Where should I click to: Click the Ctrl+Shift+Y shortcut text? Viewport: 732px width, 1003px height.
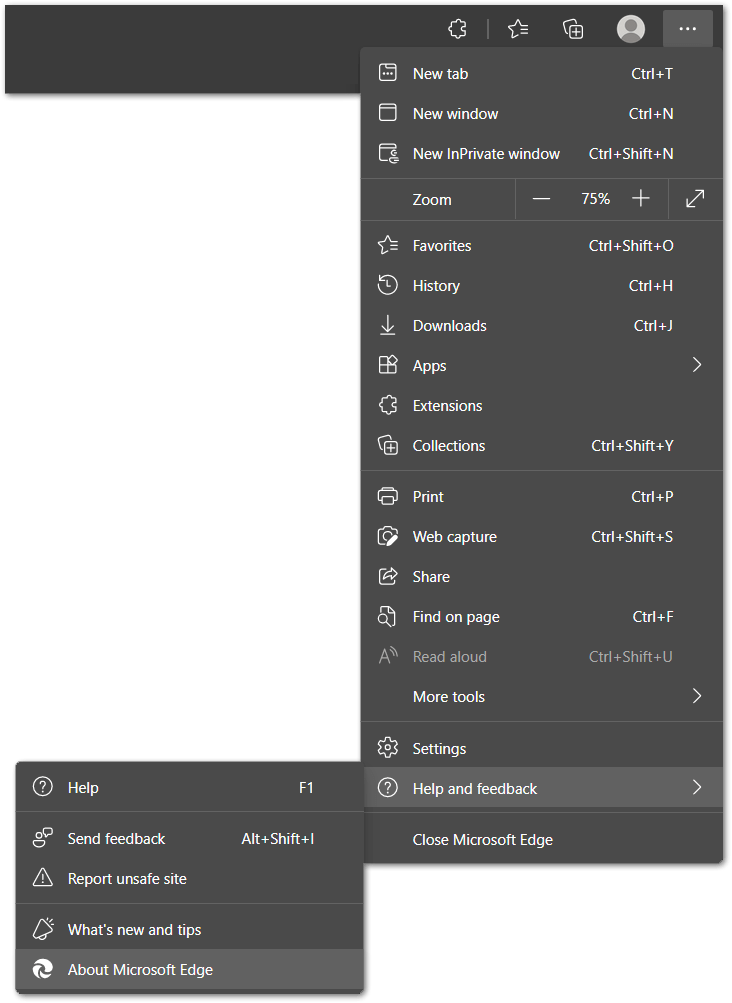tap(632, 446)
